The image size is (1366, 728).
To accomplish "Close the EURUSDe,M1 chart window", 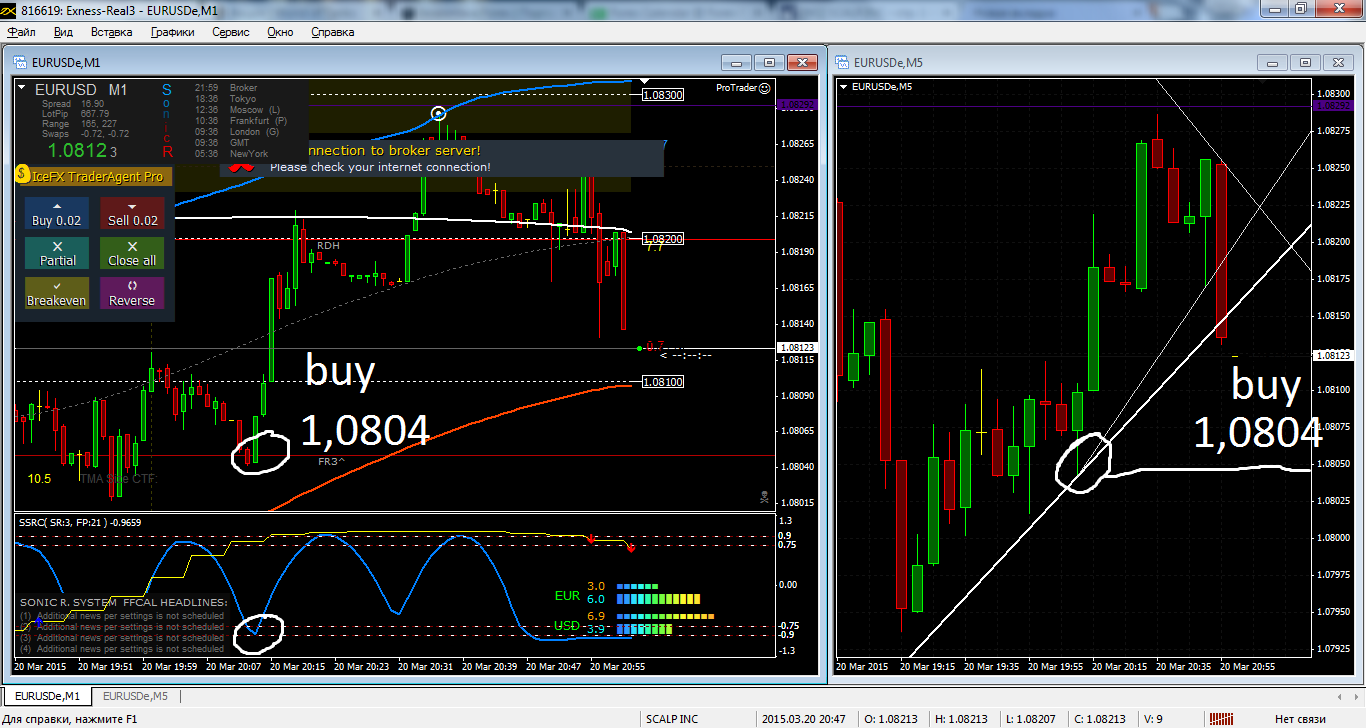I will coord(802,62).
